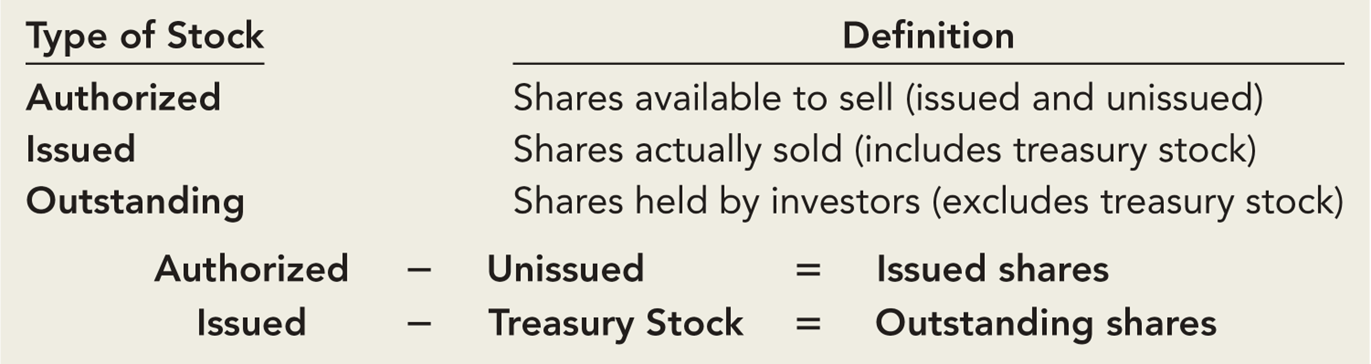Screen dimensions: 1371x364
Task: Click the 'Type of Stock' column header
Action: pyautogui.click(x=145, y=37)
